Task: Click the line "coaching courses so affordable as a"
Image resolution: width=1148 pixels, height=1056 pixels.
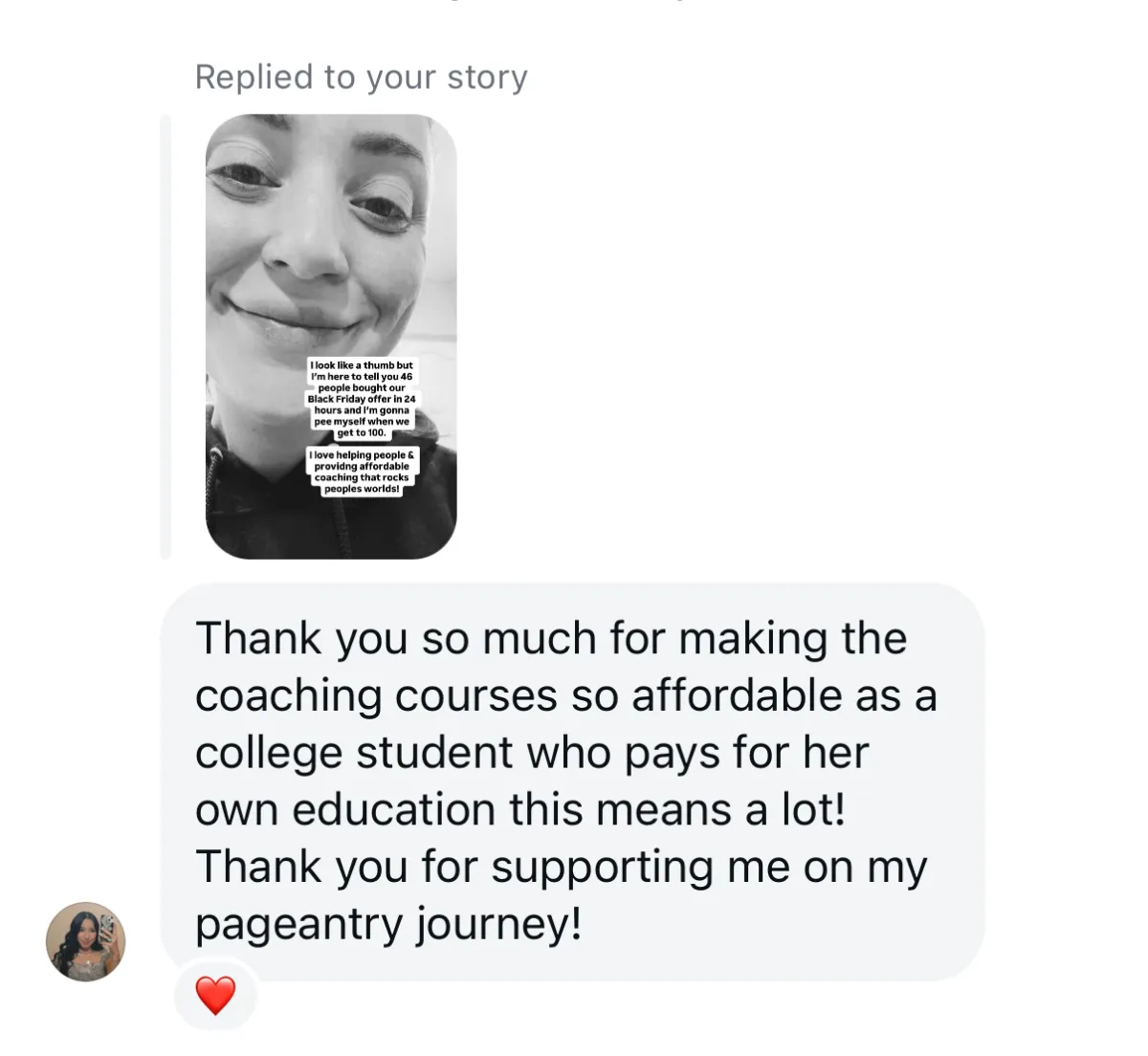Action: (565, 696)
